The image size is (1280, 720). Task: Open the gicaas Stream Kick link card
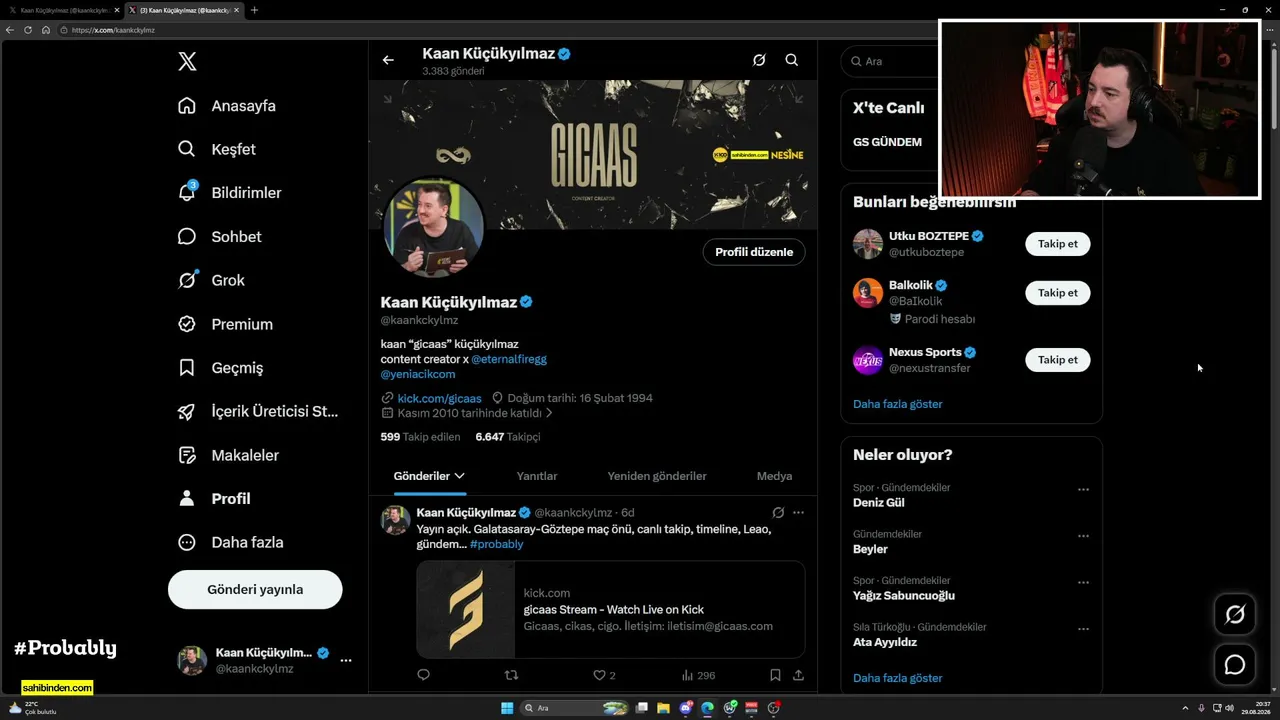611,609
